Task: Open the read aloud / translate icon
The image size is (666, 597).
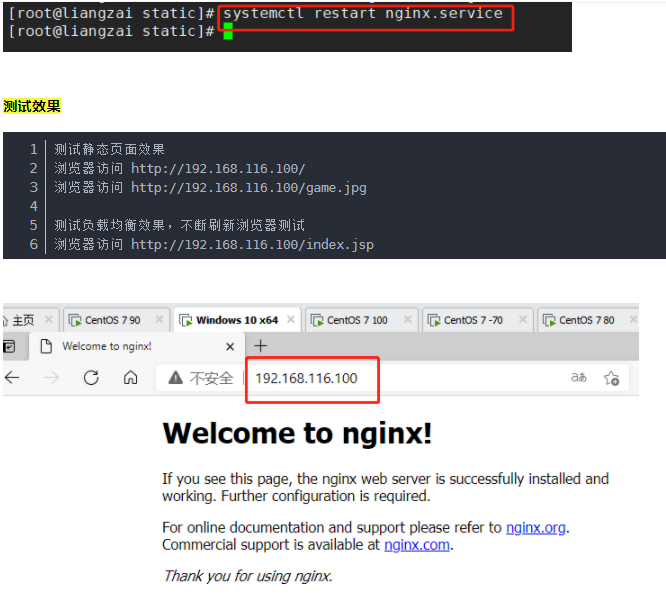Action: (579, 377)
